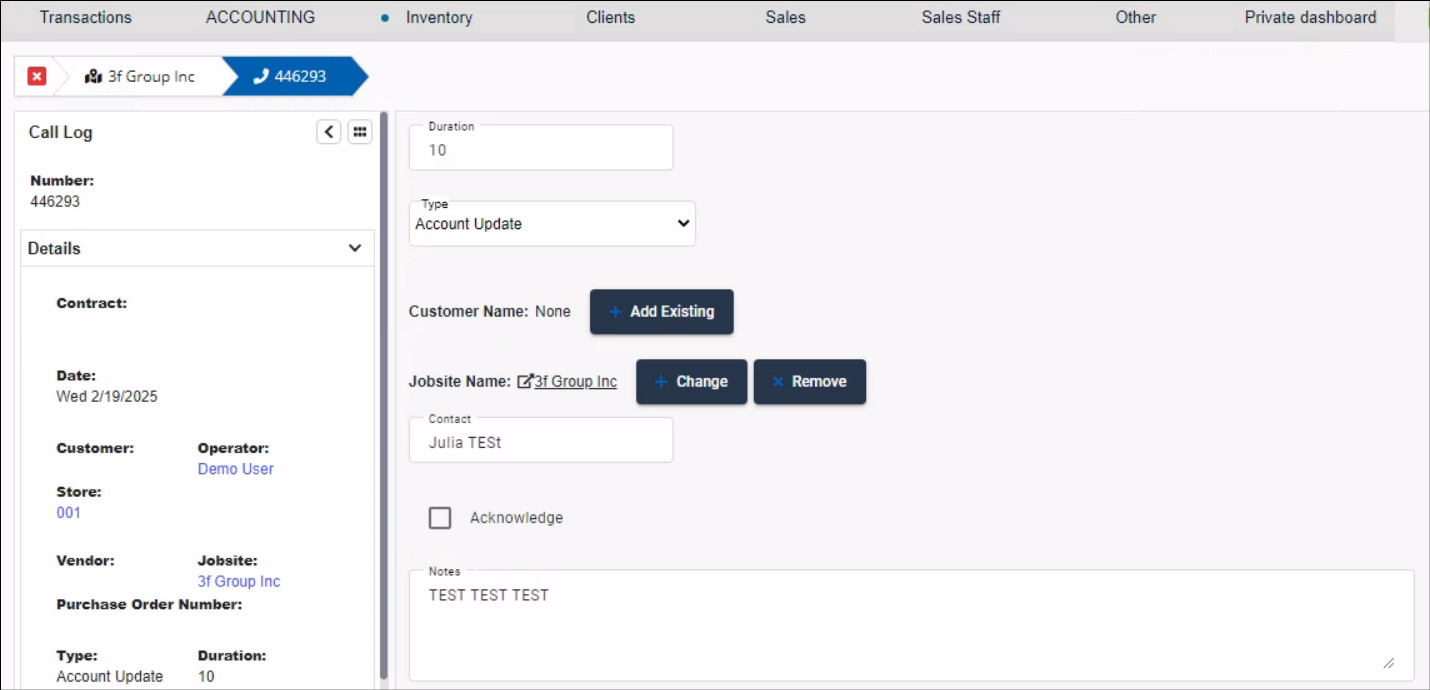The width and height of the screenshot is (1430, 690).
Task: Click into the Duration input field
Action: point(541,150)
